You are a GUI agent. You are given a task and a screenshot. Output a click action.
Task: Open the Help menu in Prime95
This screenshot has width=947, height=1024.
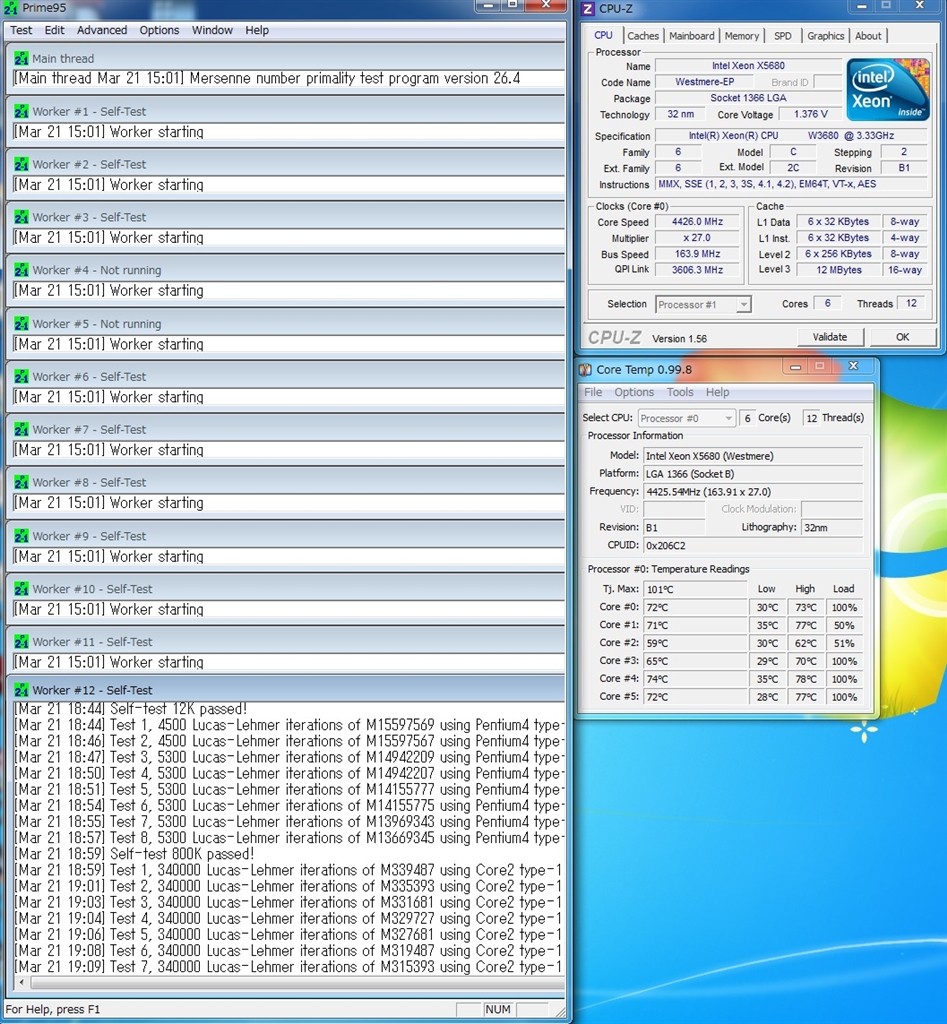(x=257, y=30)
